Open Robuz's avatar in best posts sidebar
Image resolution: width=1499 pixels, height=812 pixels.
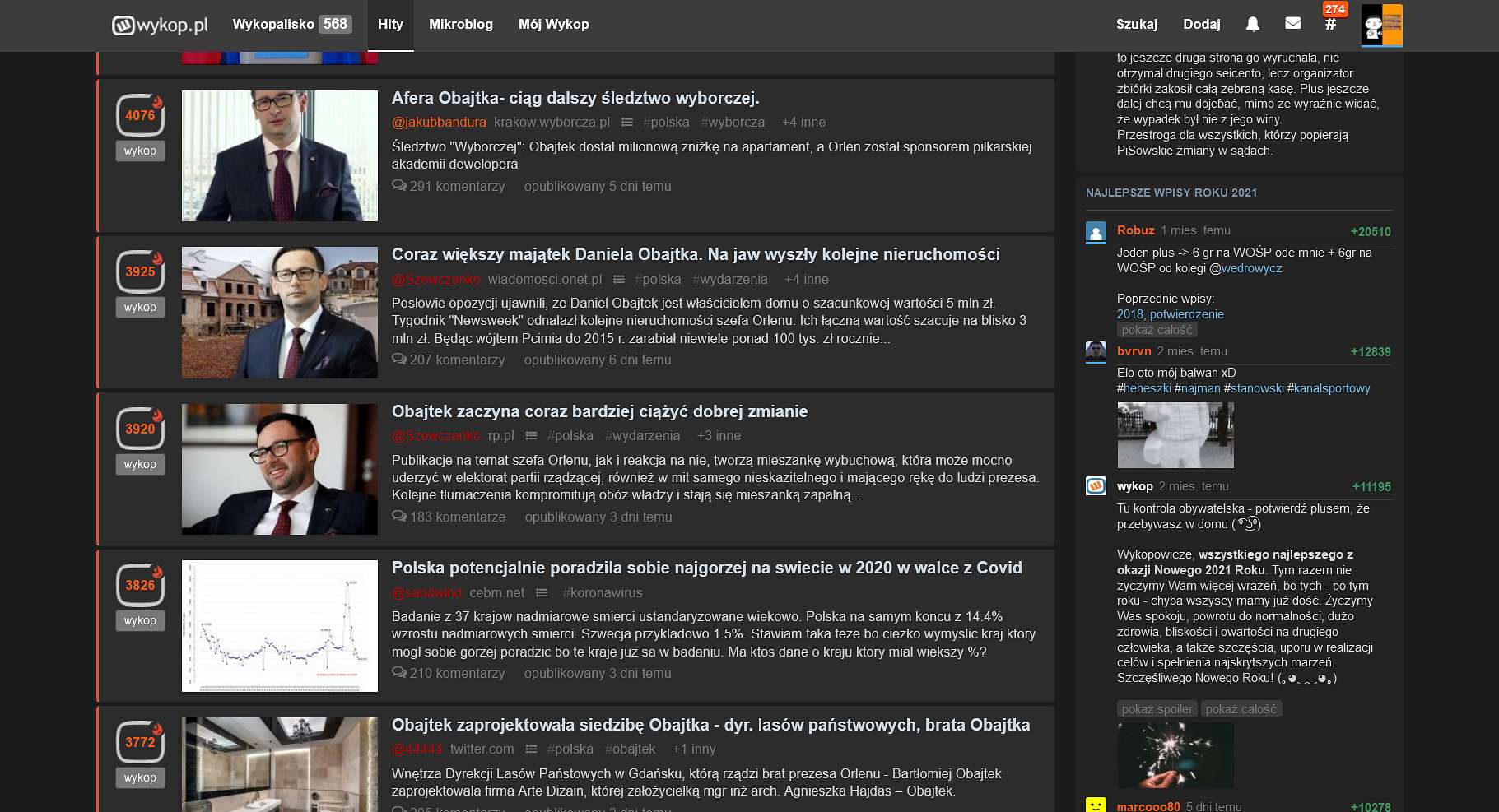tap(1096, 232)
